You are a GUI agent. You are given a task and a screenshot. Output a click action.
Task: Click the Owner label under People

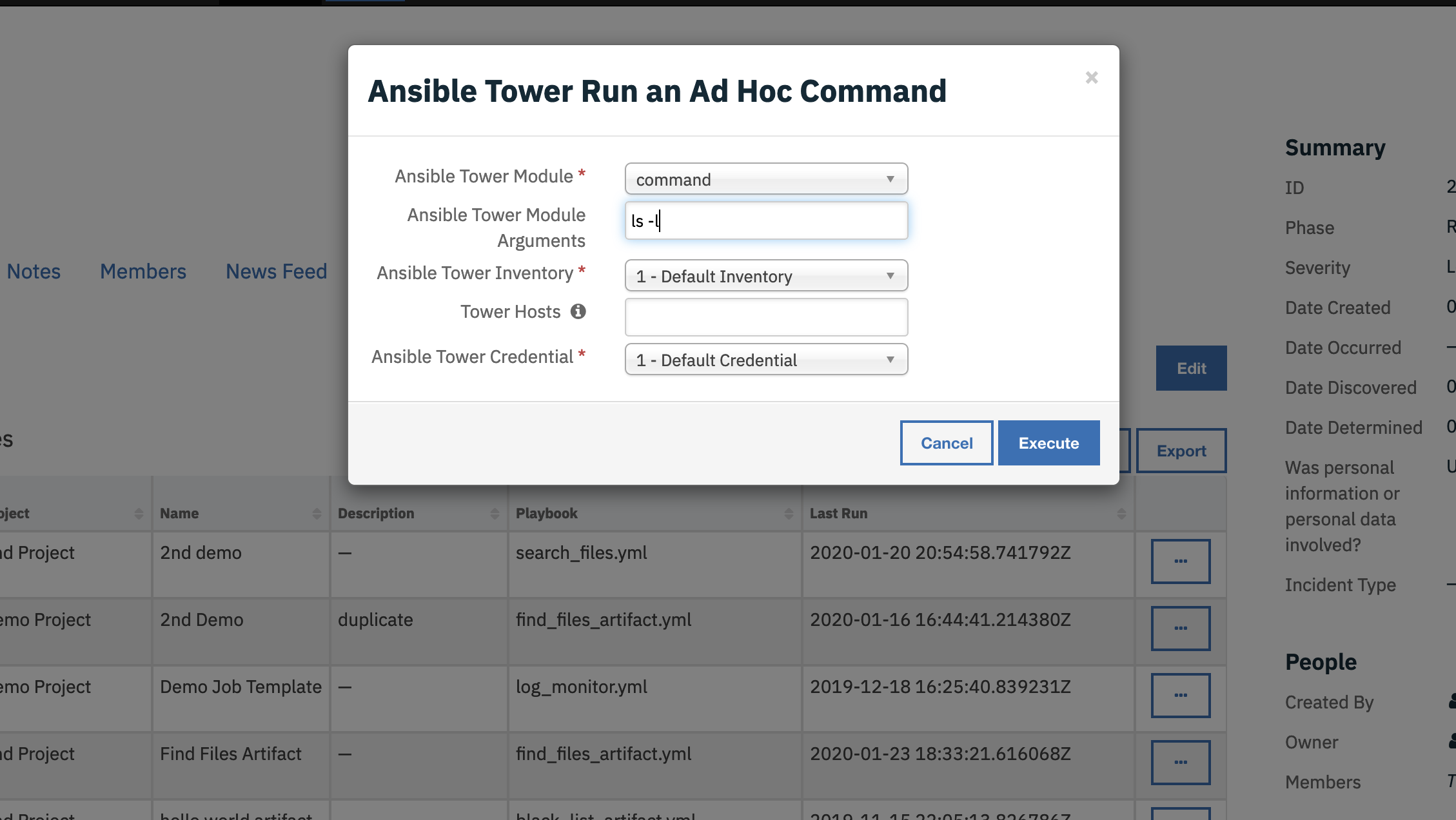(1312, 742)
